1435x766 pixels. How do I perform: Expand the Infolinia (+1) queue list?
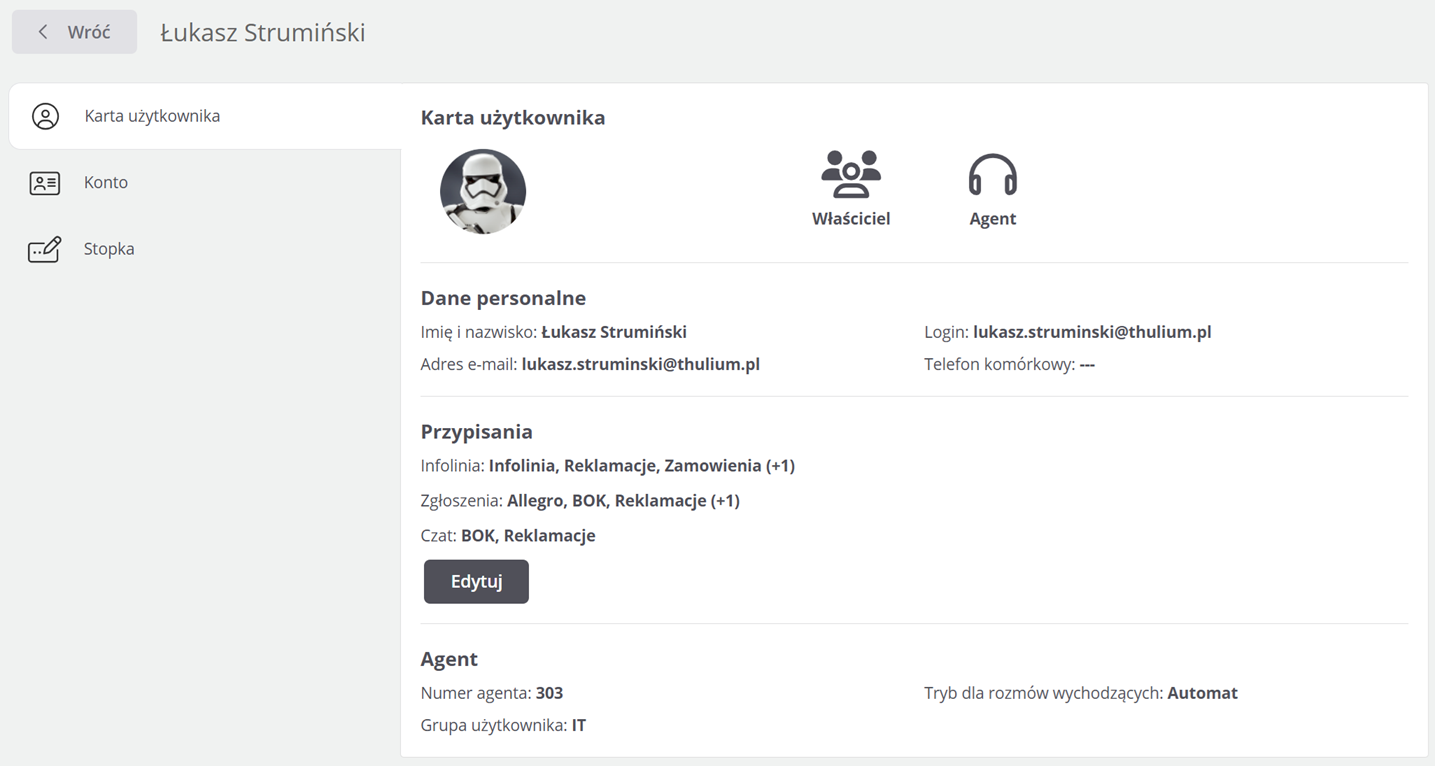(x=780, y=466)
